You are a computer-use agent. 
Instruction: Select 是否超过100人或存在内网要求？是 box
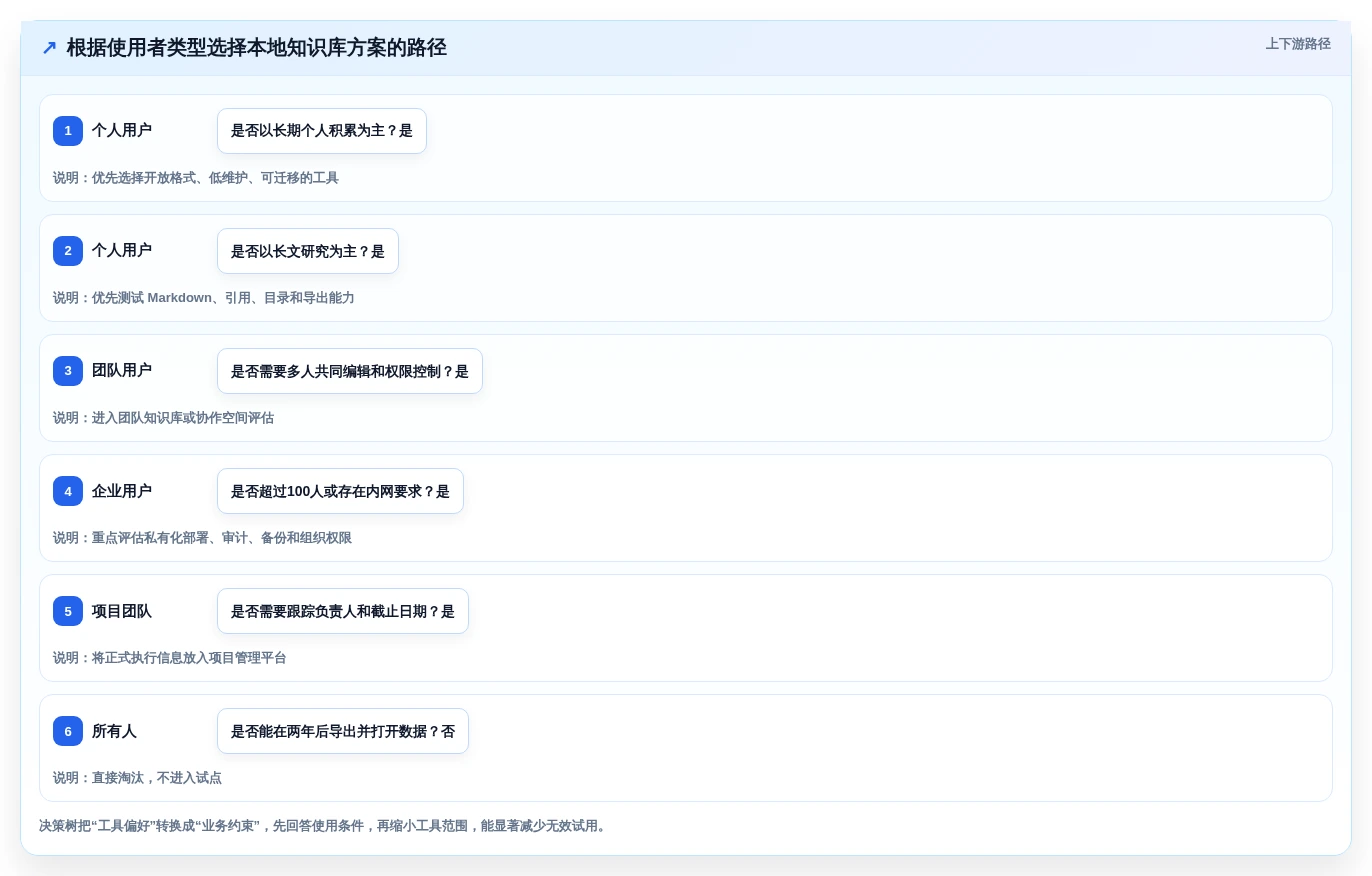pyautogui.click(x=340, y=491)
